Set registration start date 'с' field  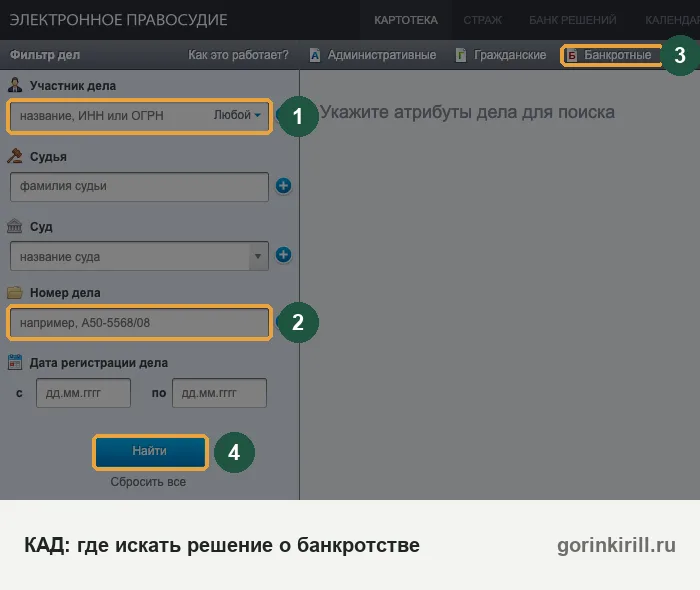83,393
